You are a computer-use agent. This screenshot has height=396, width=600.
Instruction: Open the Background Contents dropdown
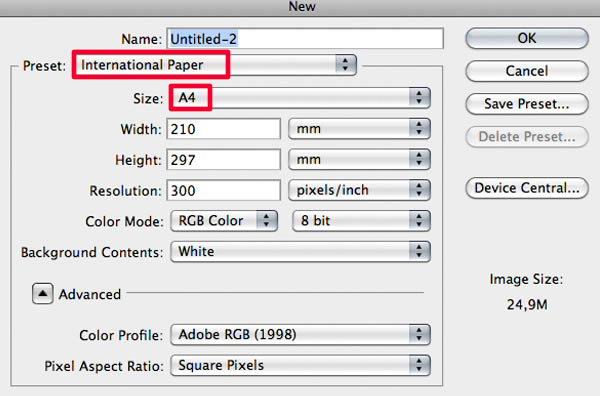click(300, 251)
